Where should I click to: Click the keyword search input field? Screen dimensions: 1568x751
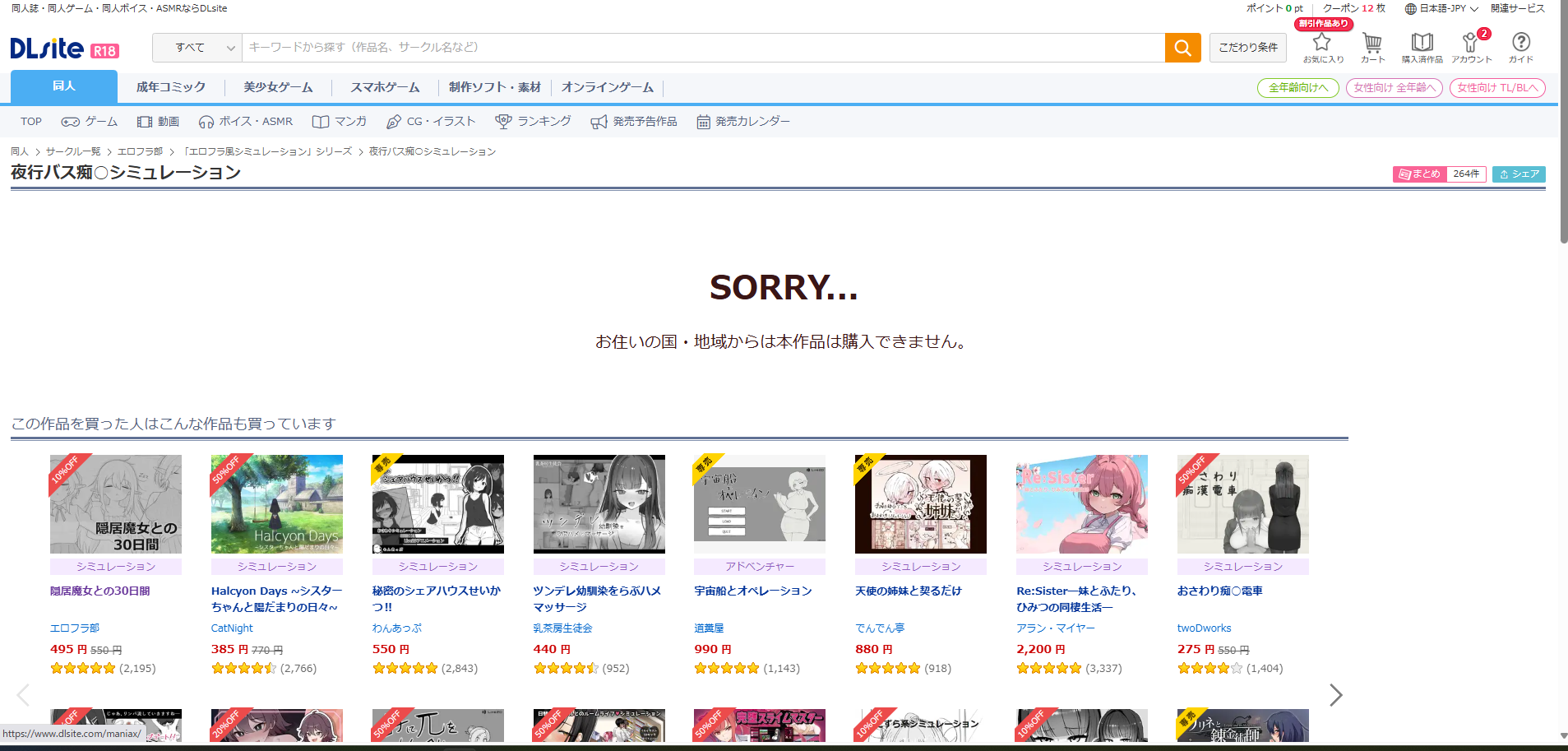[x=703, y=48]
